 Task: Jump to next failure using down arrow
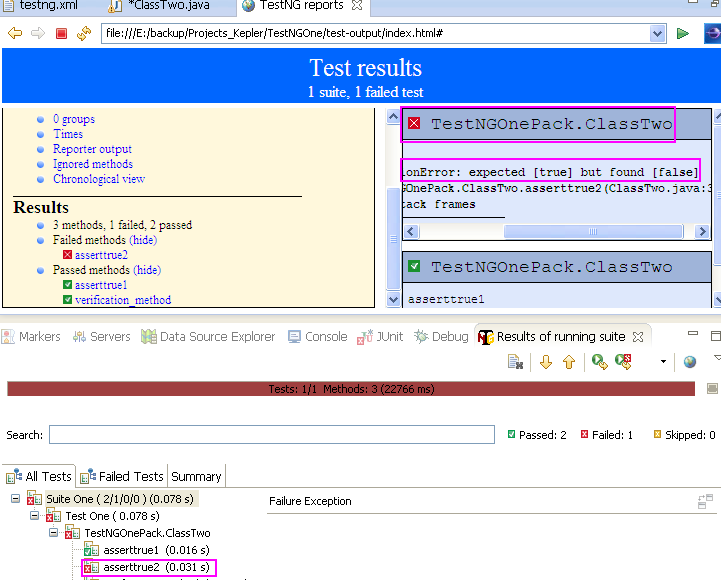(x=546, y=362)
